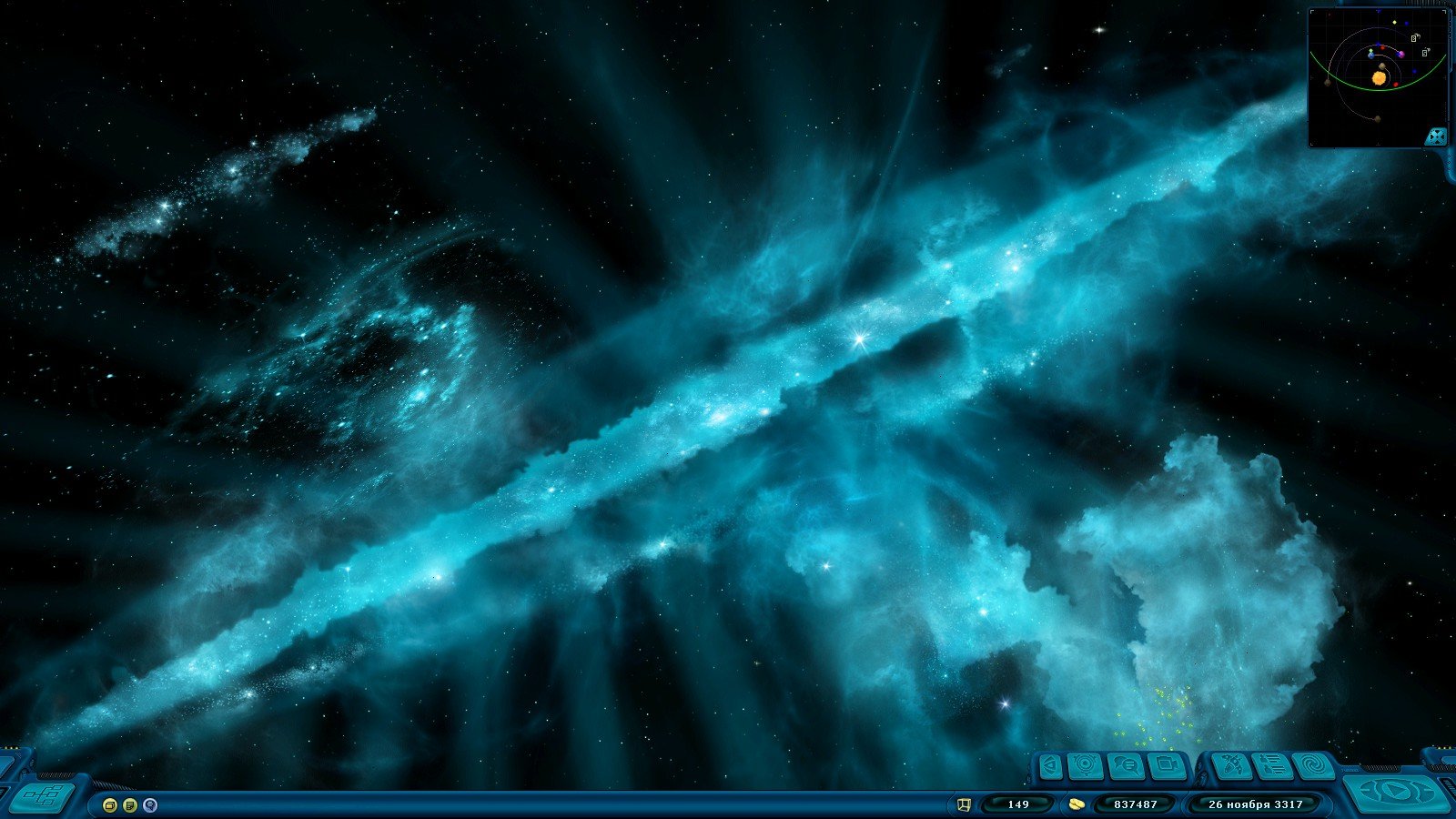
Task: Click the yellow stacked windows icon
Action: click(110, 805)
